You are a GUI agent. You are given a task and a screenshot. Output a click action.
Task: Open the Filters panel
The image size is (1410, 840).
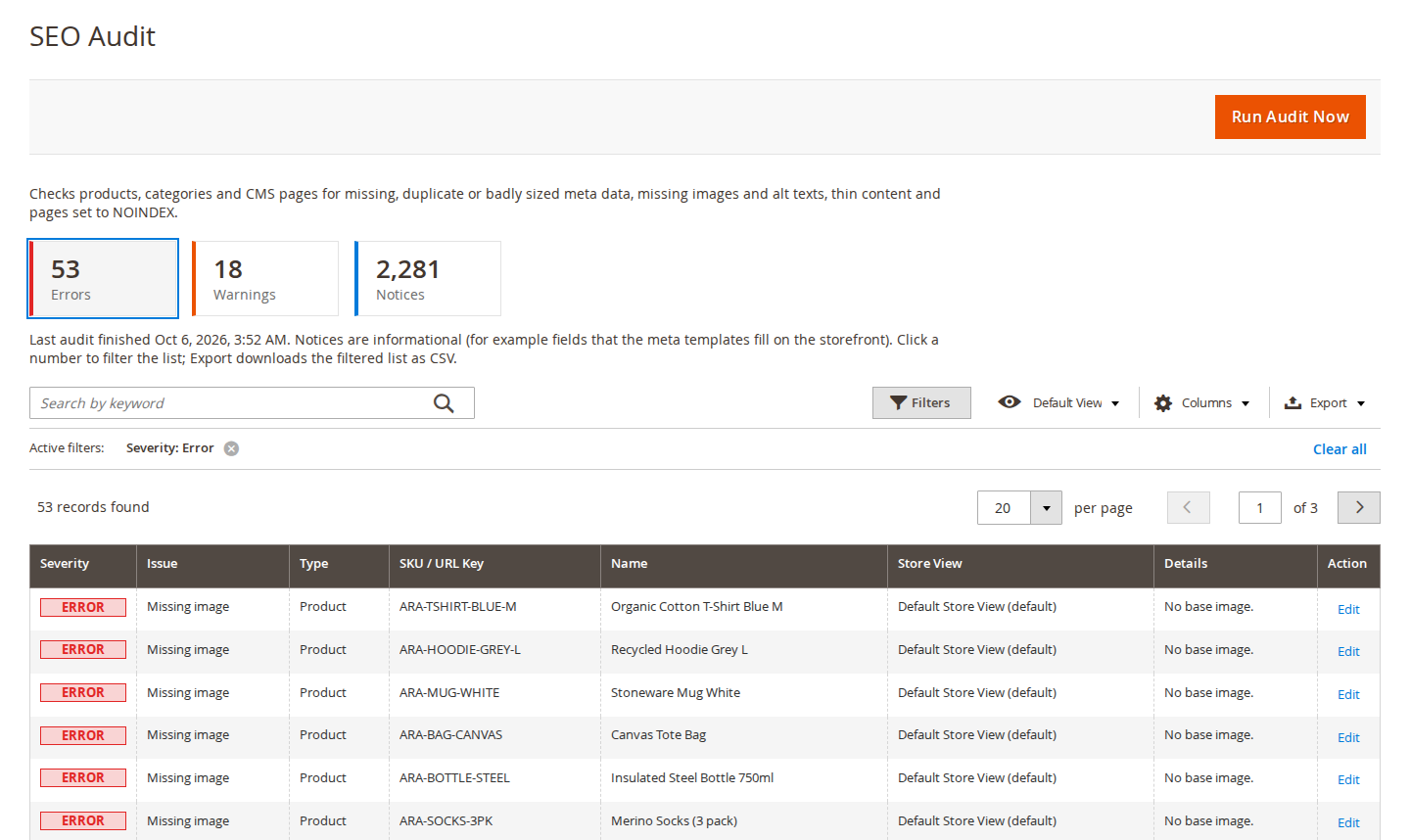(921, 402)
